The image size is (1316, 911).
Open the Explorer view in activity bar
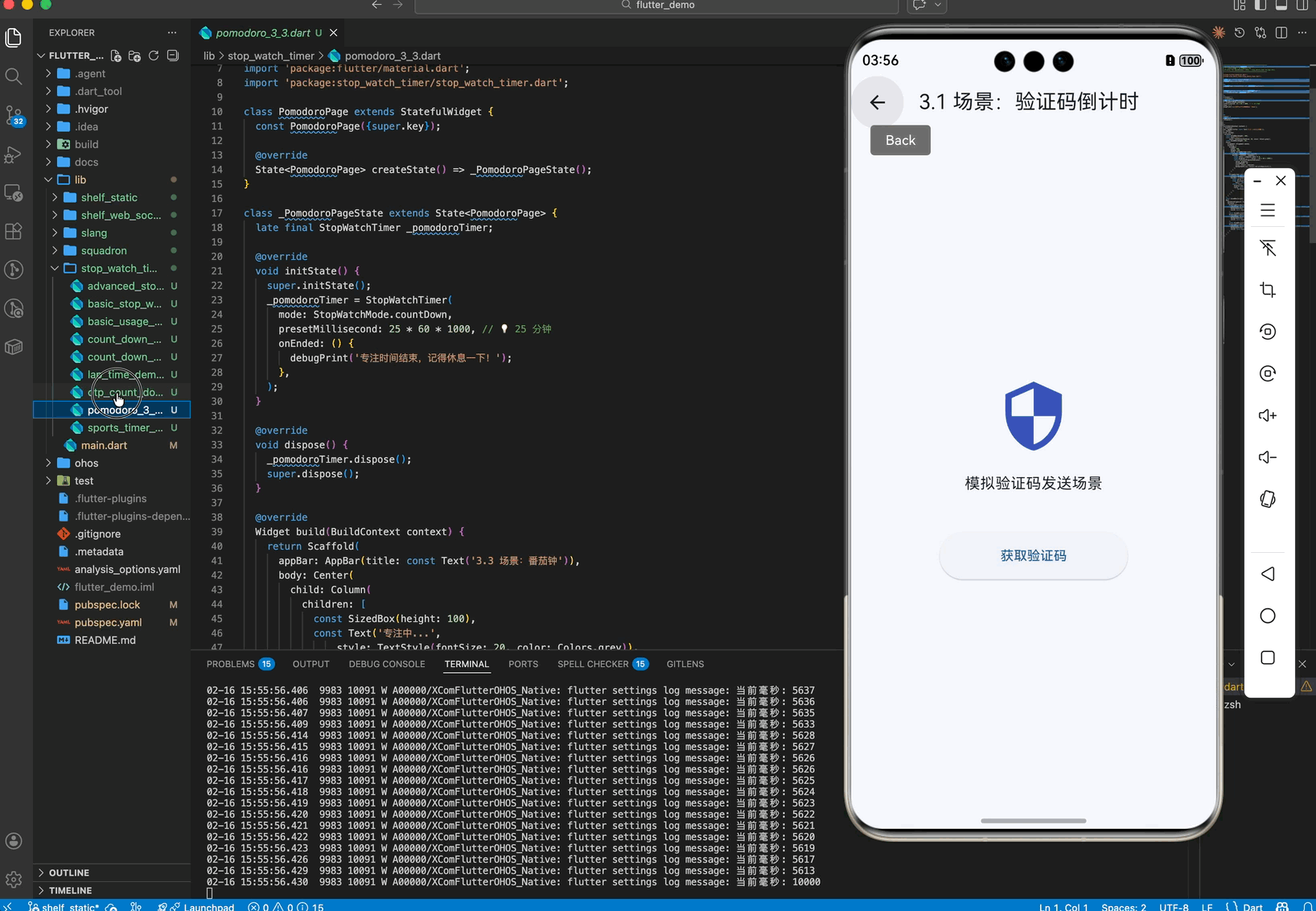click(x=14, y=38)
